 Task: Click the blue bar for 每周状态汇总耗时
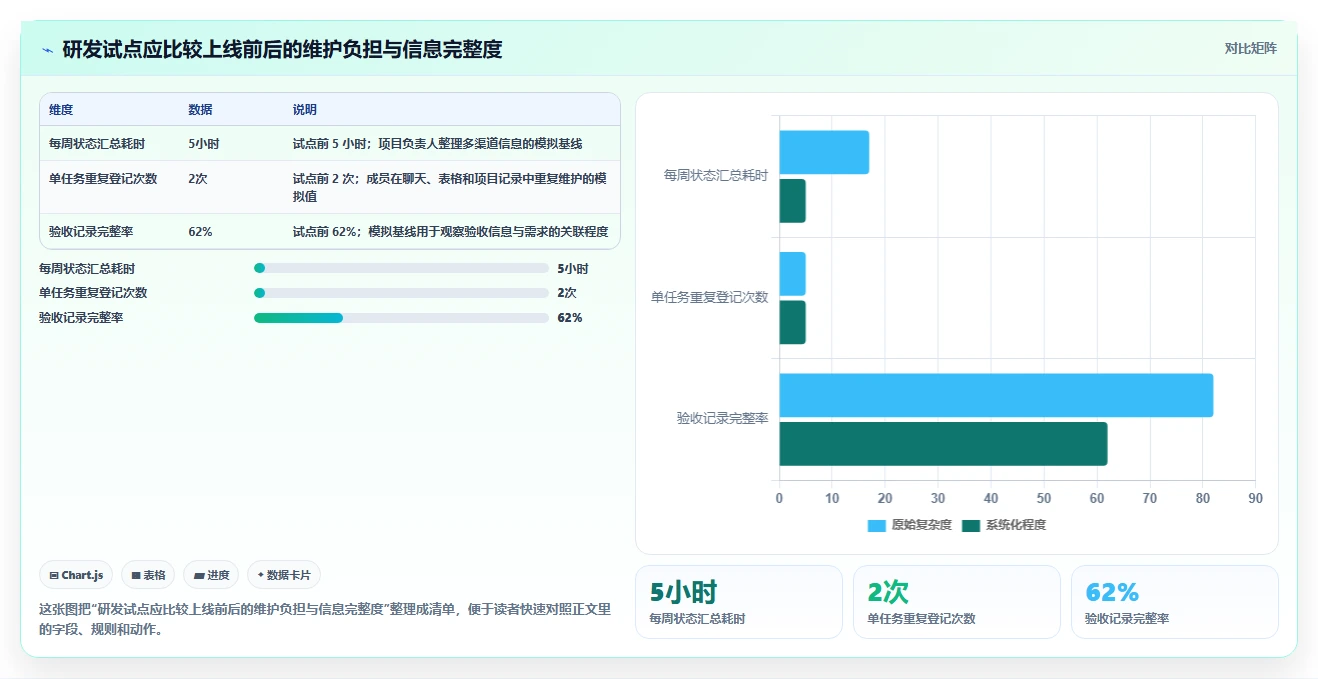click(x=824, y=152)
